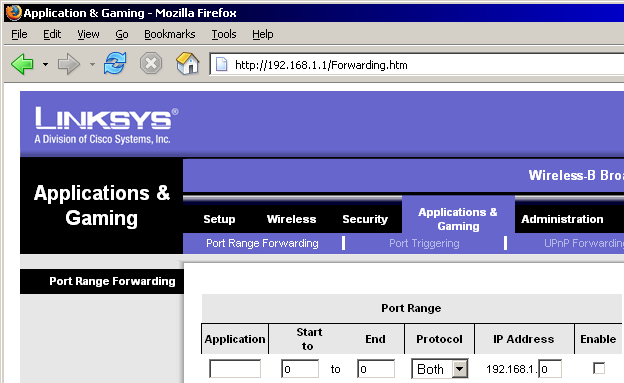Click the IP Address last octet field

[550, 369]
